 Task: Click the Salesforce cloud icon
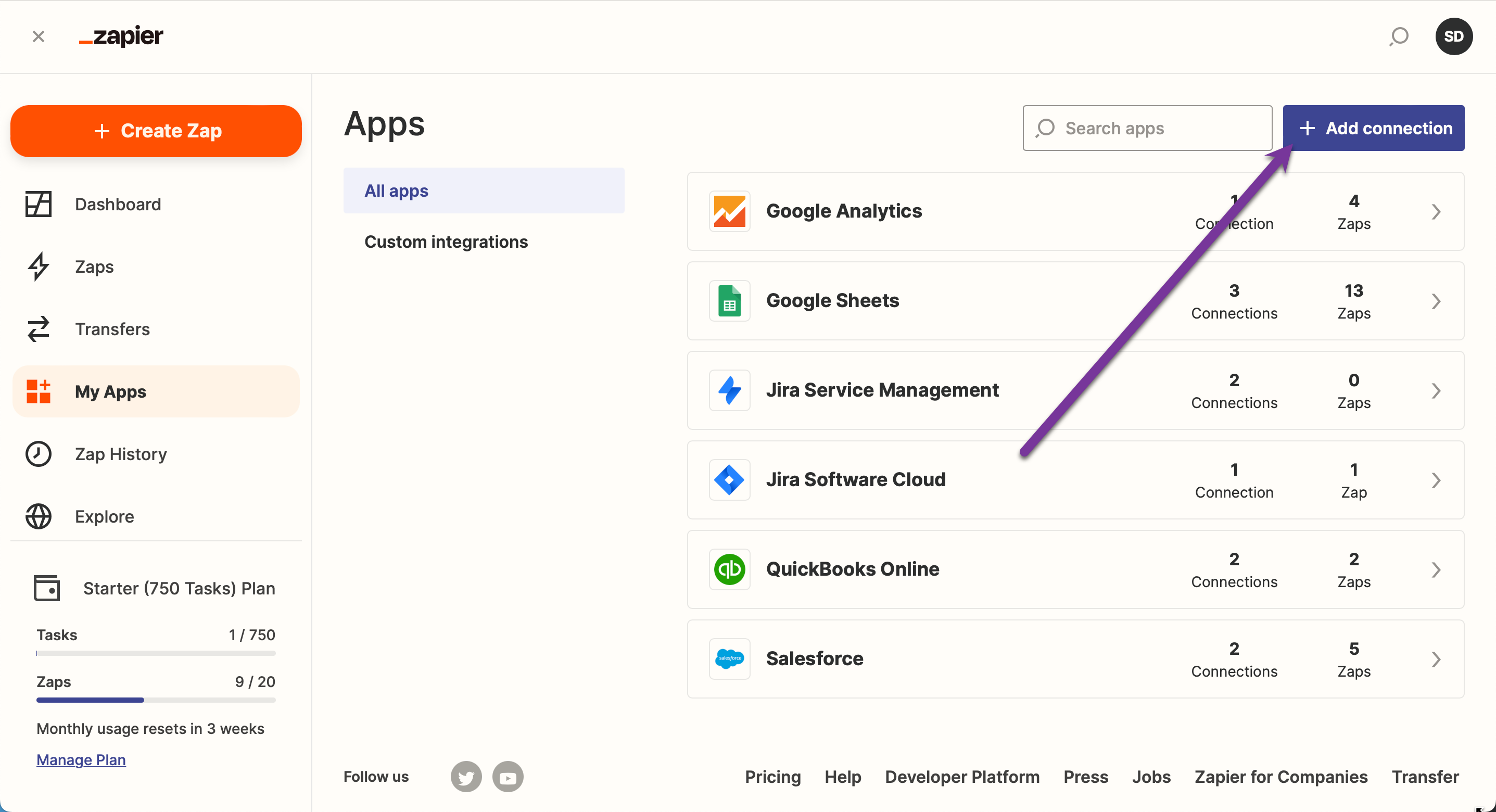(729, 658)
